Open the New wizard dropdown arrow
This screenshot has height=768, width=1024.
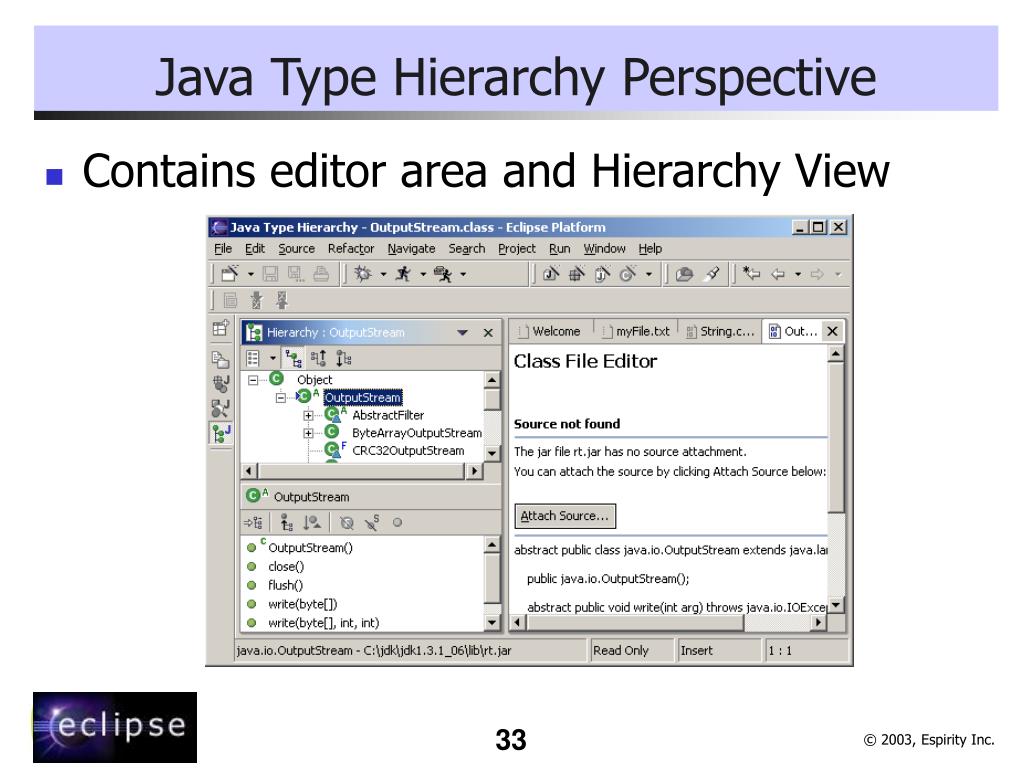click(x=251, y=274)
